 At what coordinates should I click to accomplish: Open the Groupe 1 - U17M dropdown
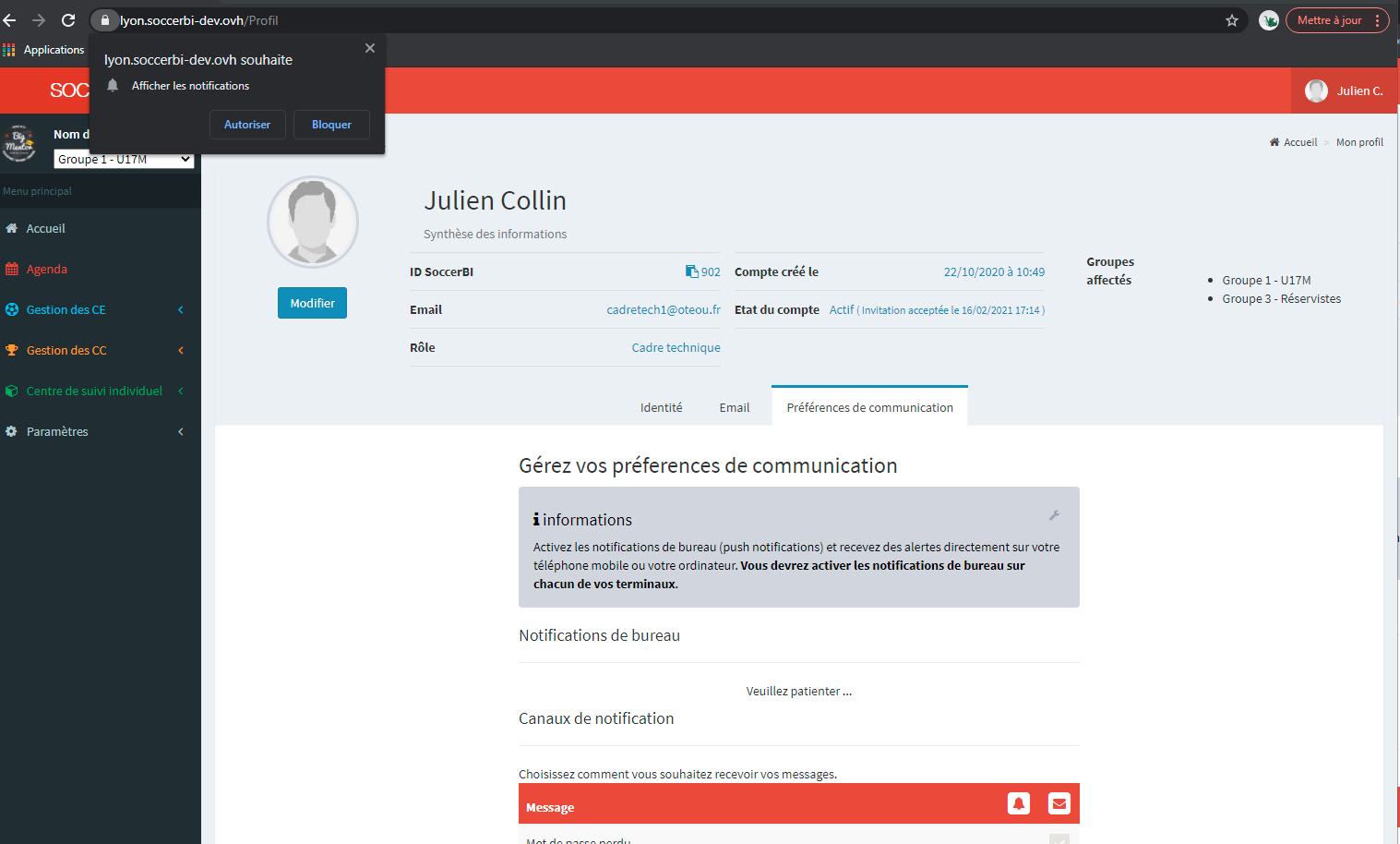(x=125, y=160)
